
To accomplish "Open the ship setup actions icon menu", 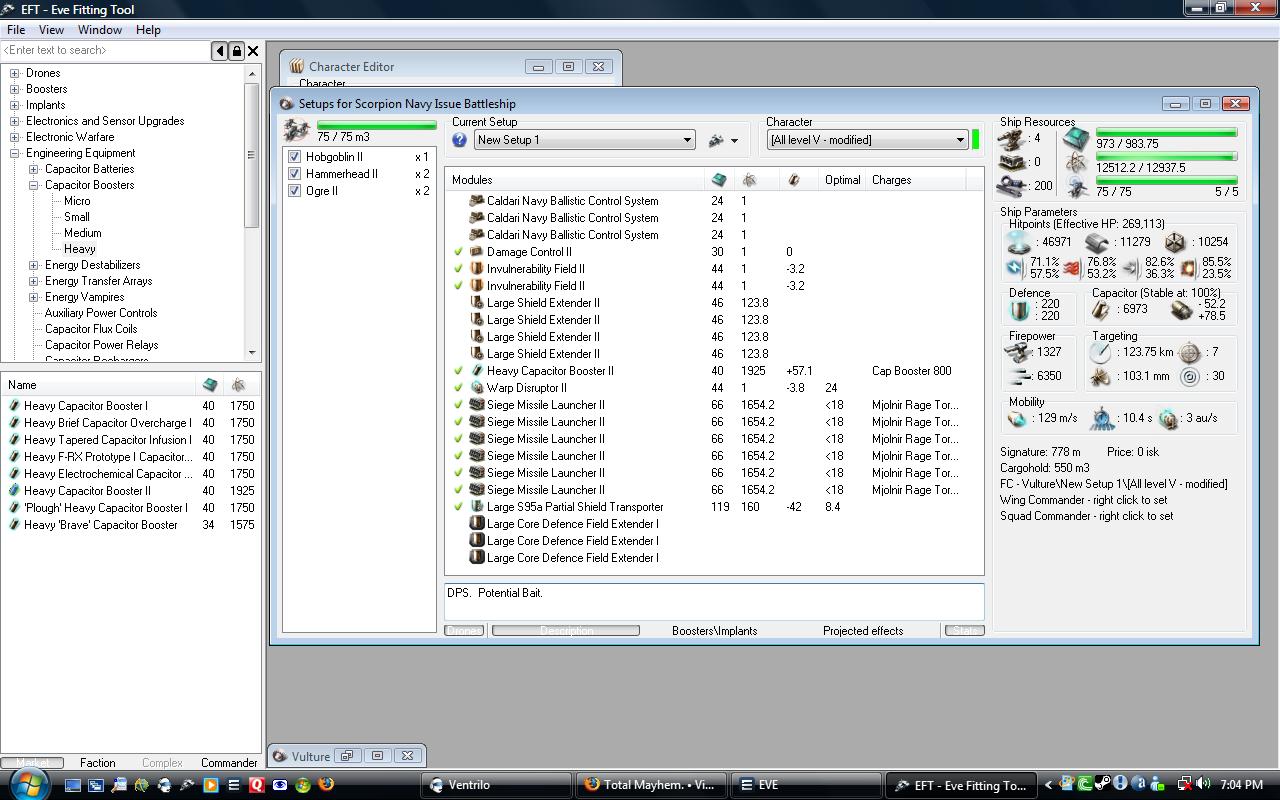I will (x=722, y=141).
